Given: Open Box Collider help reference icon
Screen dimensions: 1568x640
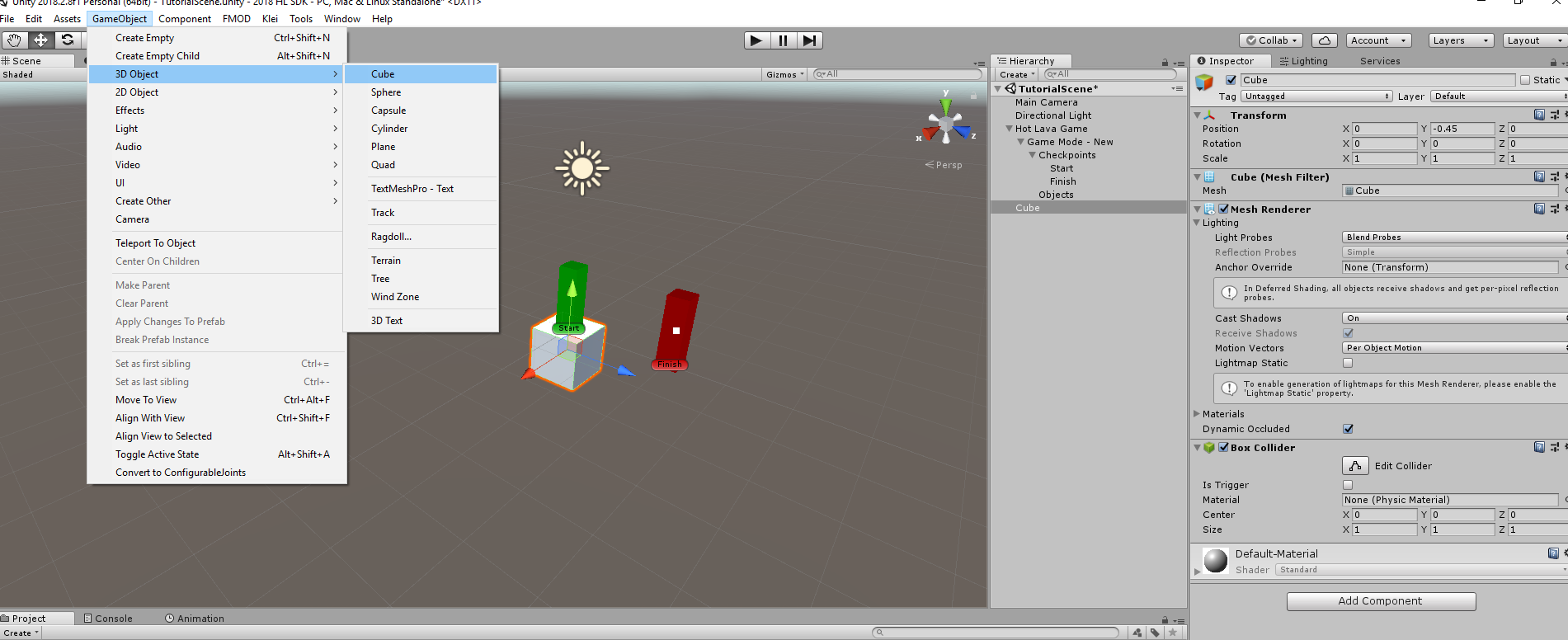Looking at the screenshot, I should click(1539, 447).
